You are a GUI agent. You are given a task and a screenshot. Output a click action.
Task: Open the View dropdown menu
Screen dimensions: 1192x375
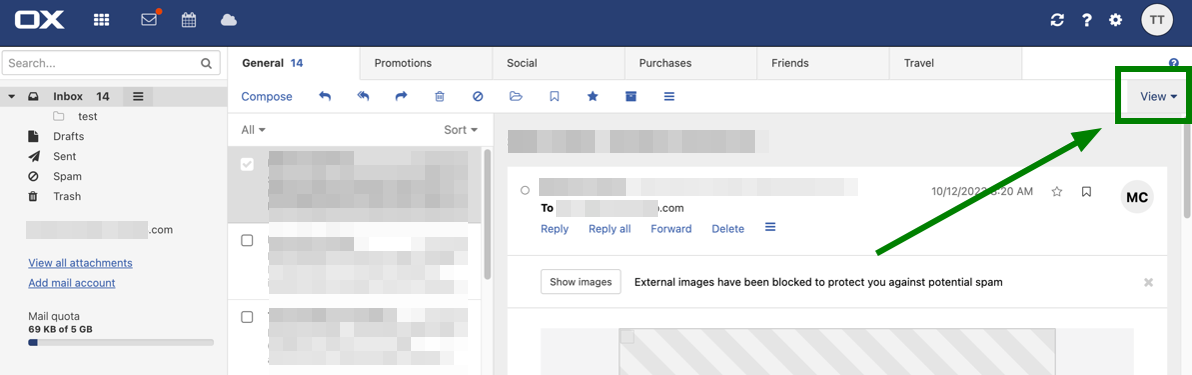tap(1158, 97)
